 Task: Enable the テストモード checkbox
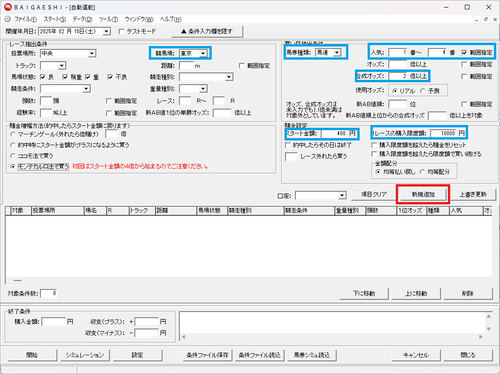[122, 31]
